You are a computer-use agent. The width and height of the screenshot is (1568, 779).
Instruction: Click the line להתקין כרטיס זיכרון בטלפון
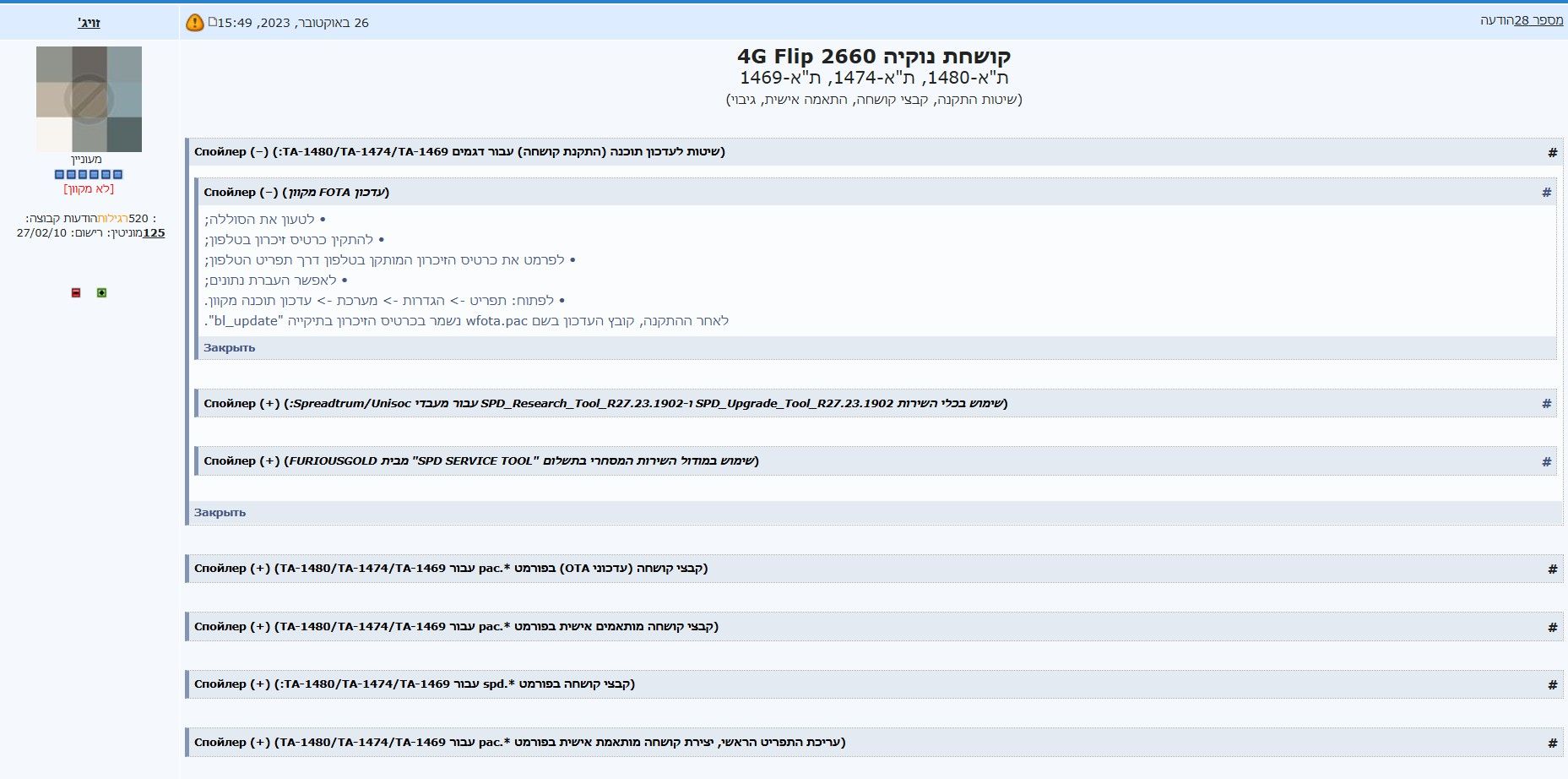click(x=295, y=240)
